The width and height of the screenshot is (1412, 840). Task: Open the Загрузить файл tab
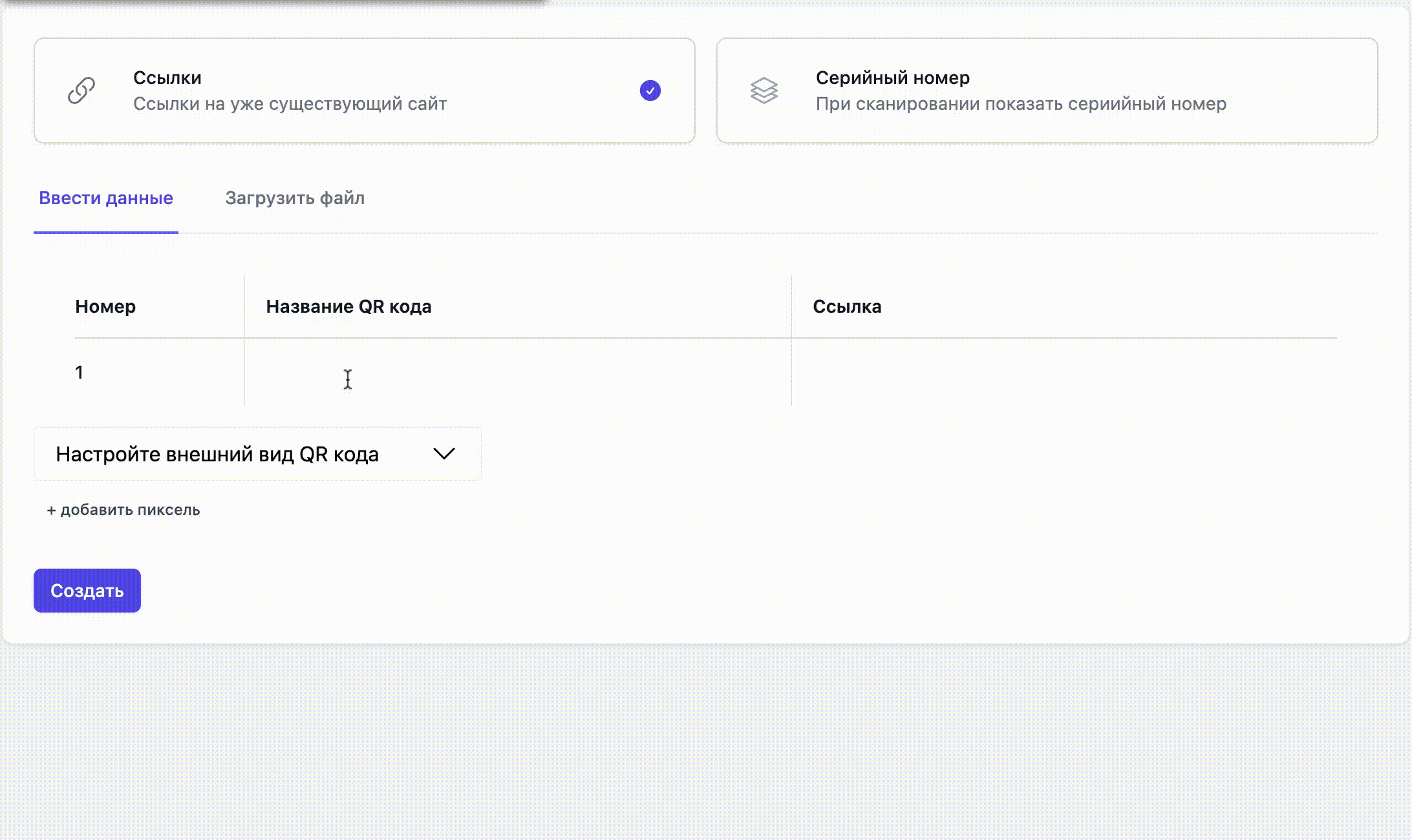pos(295,198)
